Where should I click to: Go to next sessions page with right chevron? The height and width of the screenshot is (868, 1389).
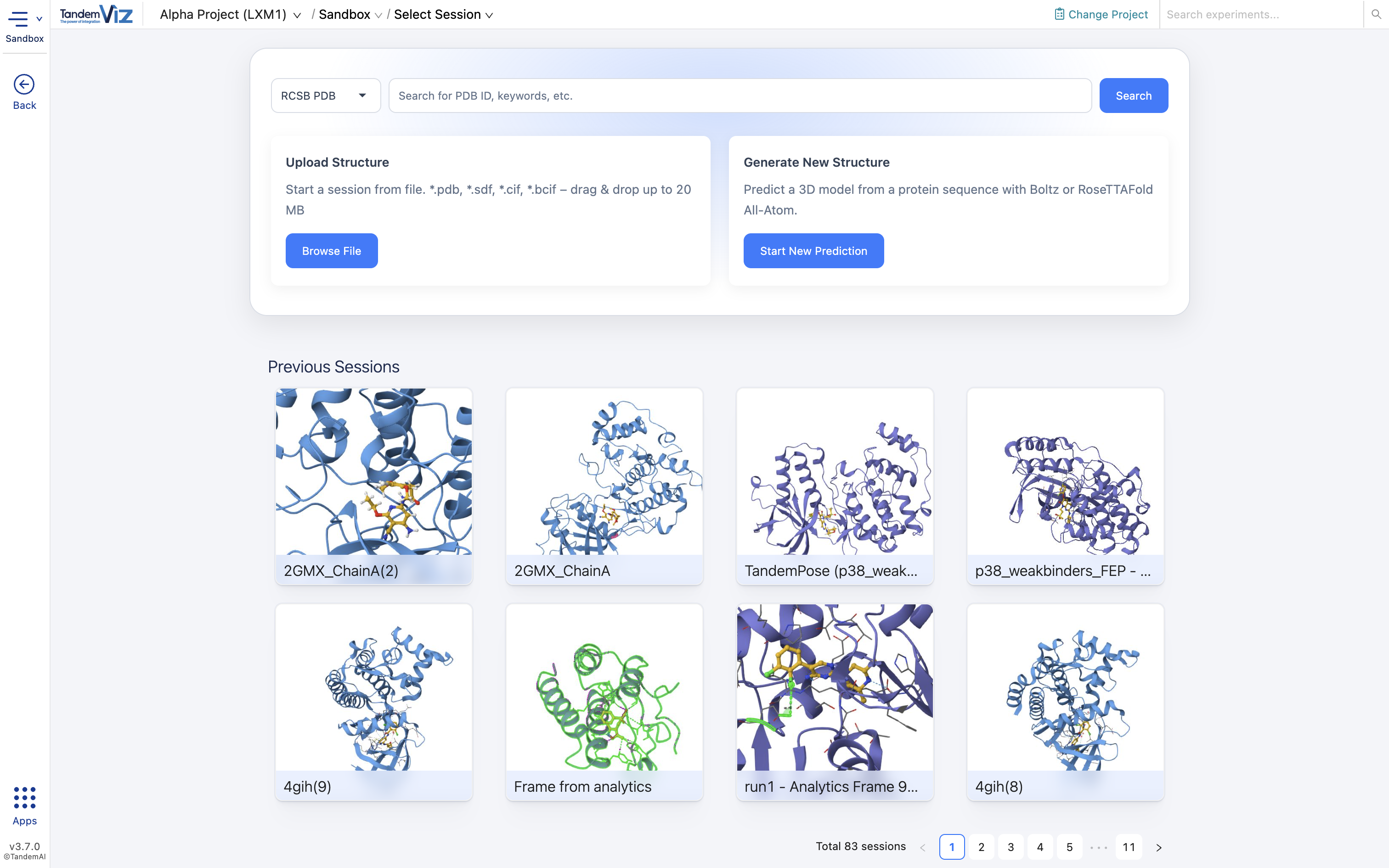(x=1158, y=847)
